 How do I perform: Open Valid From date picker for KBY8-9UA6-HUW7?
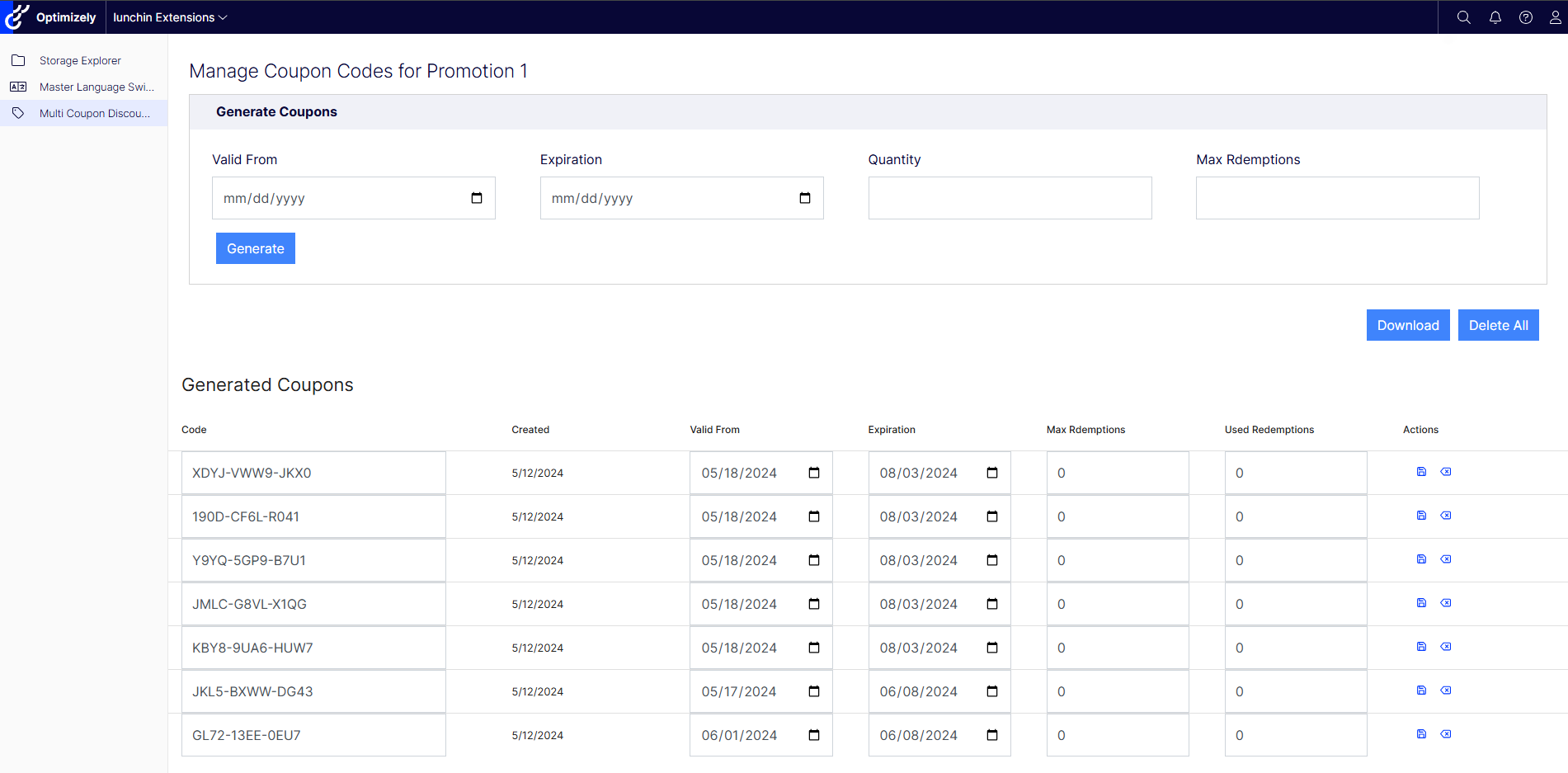(814, 648)
